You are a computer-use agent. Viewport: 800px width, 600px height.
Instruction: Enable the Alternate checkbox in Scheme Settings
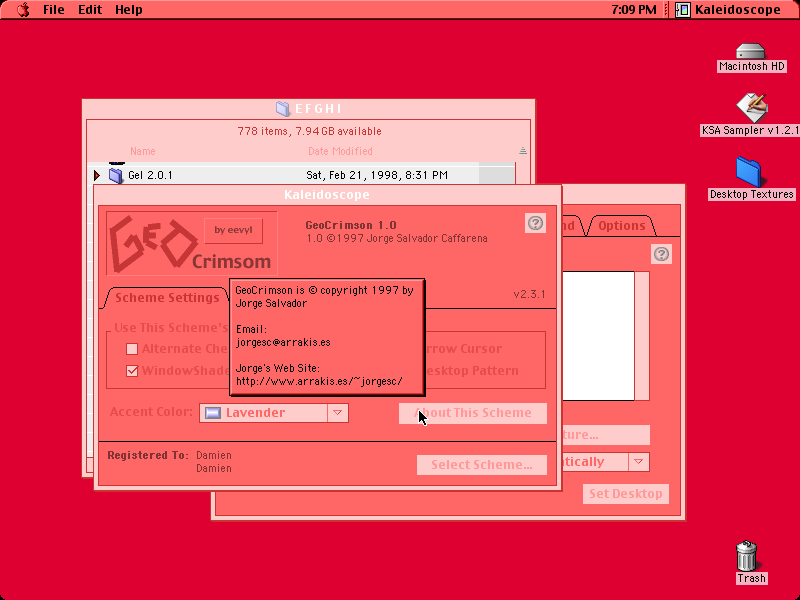click(x=132, y=349)
